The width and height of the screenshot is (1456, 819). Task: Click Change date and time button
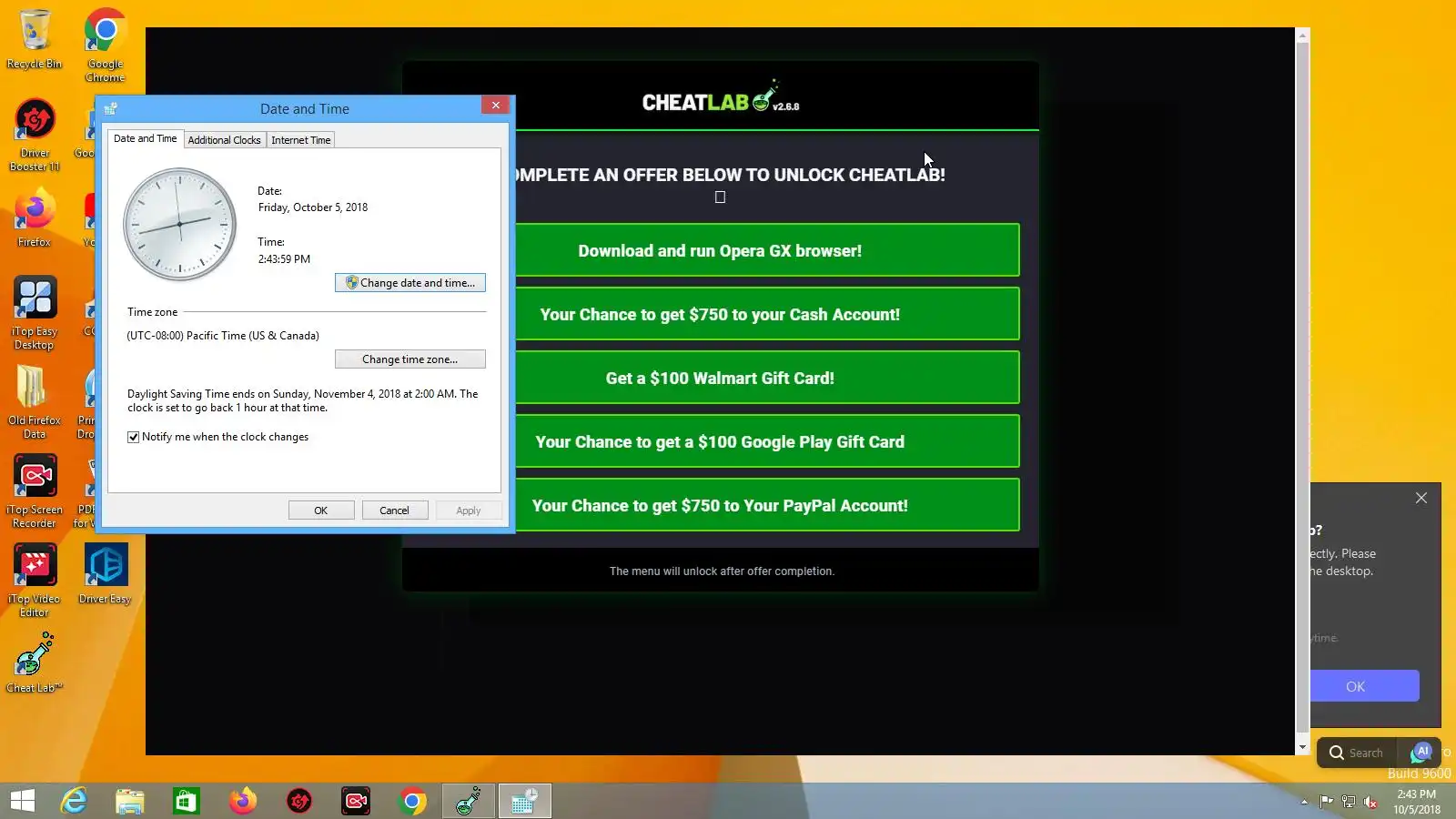point(410,283)
